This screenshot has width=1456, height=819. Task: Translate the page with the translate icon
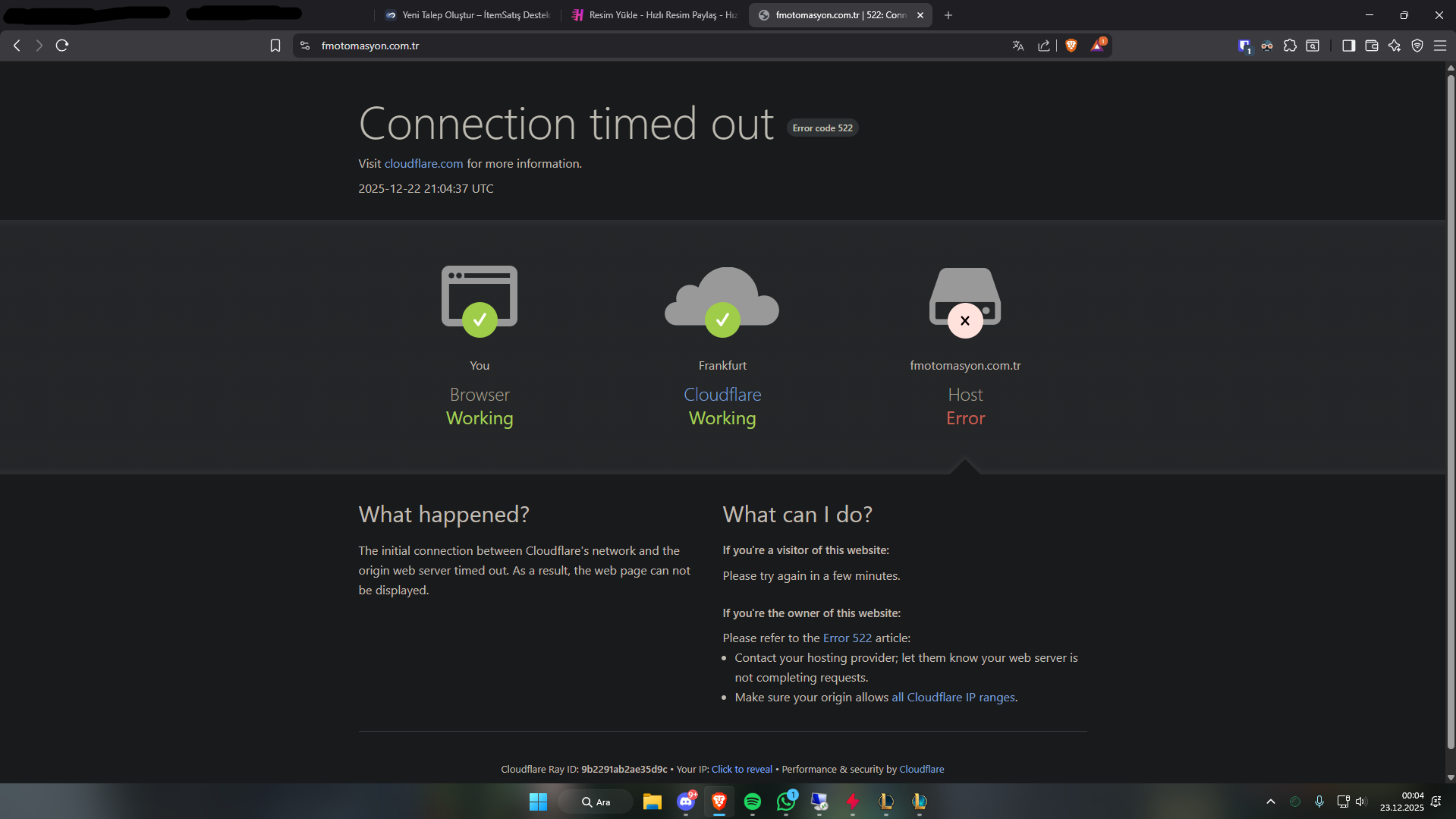(x=1018, y=46)
